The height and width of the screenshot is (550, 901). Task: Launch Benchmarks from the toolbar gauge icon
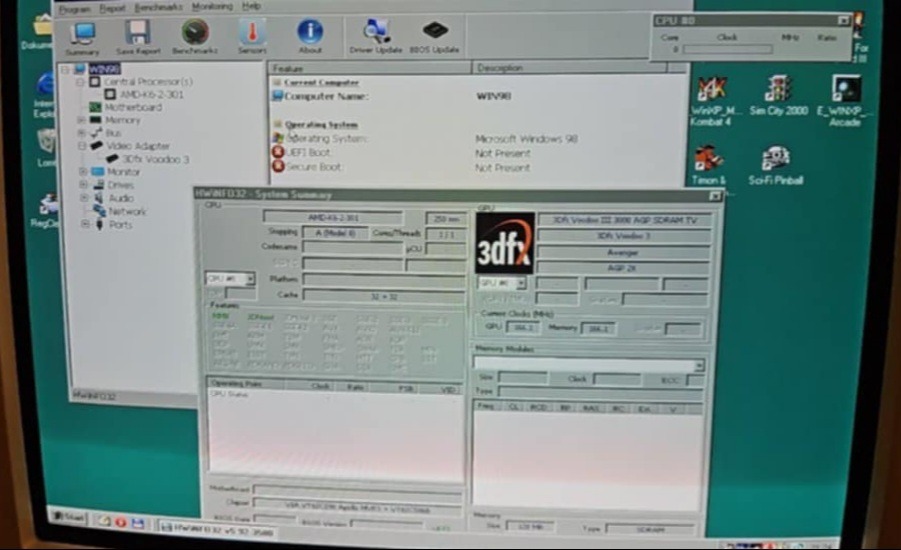pos(195,37)
